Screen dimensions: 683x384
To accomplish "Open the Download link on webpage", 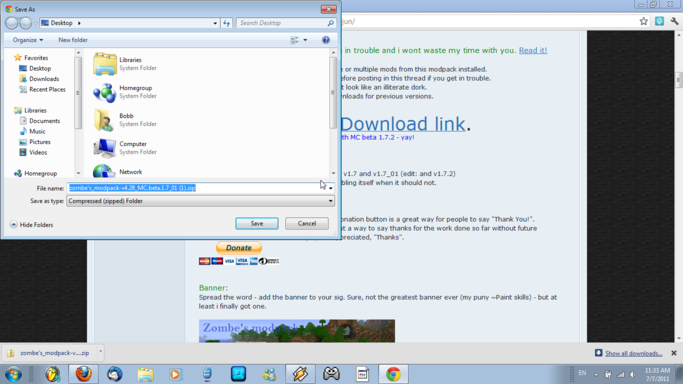I will coord(403,124).
